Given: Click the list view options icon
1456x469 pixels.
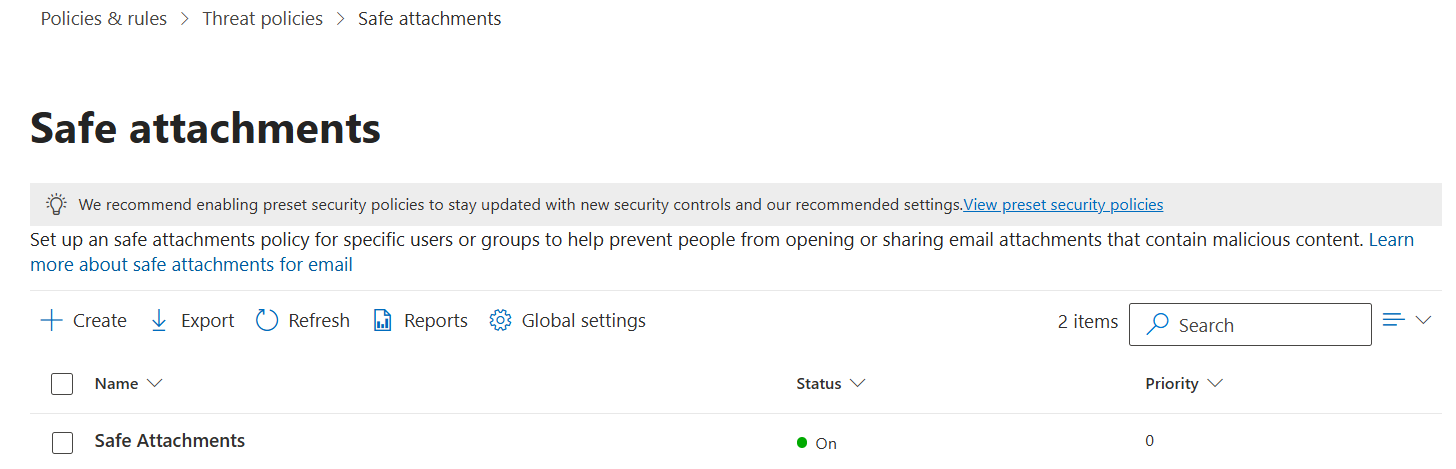Looking at the screenshot, I should point(1393,320).
